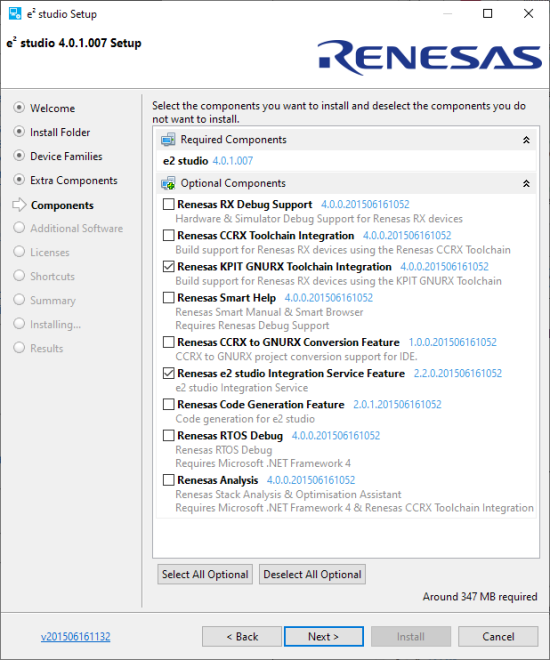Viewport: 550px width, 660px height.
Task: Maximize the setup window
Action: [x=487, y=13]
